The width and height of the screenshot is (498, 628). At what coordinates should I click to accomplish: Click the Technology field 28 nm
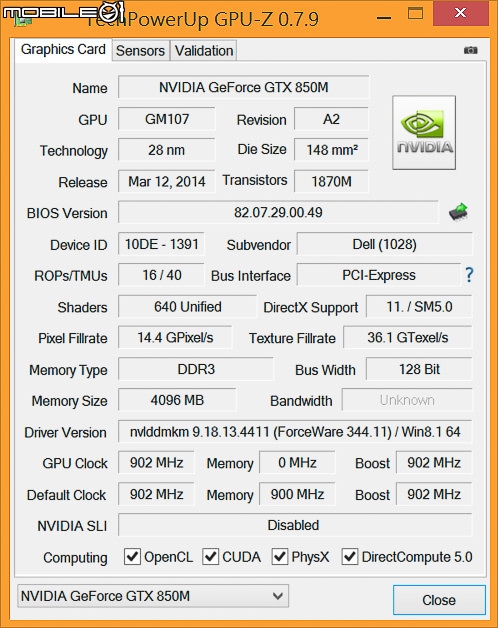tap(167, 150)
